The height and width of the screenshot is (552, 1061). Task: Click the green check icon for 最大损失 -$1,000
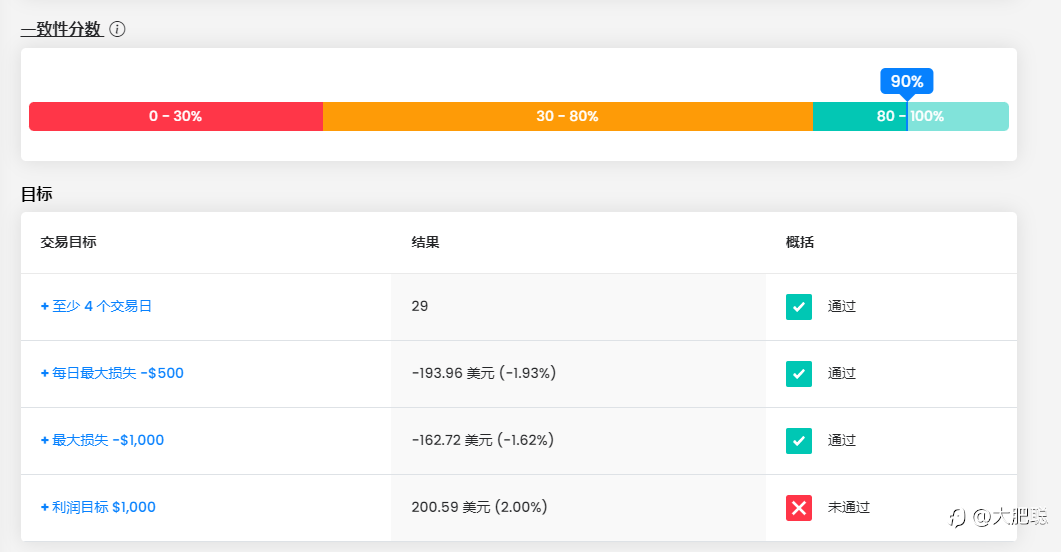pyautogui.click(x=798, y=440)
